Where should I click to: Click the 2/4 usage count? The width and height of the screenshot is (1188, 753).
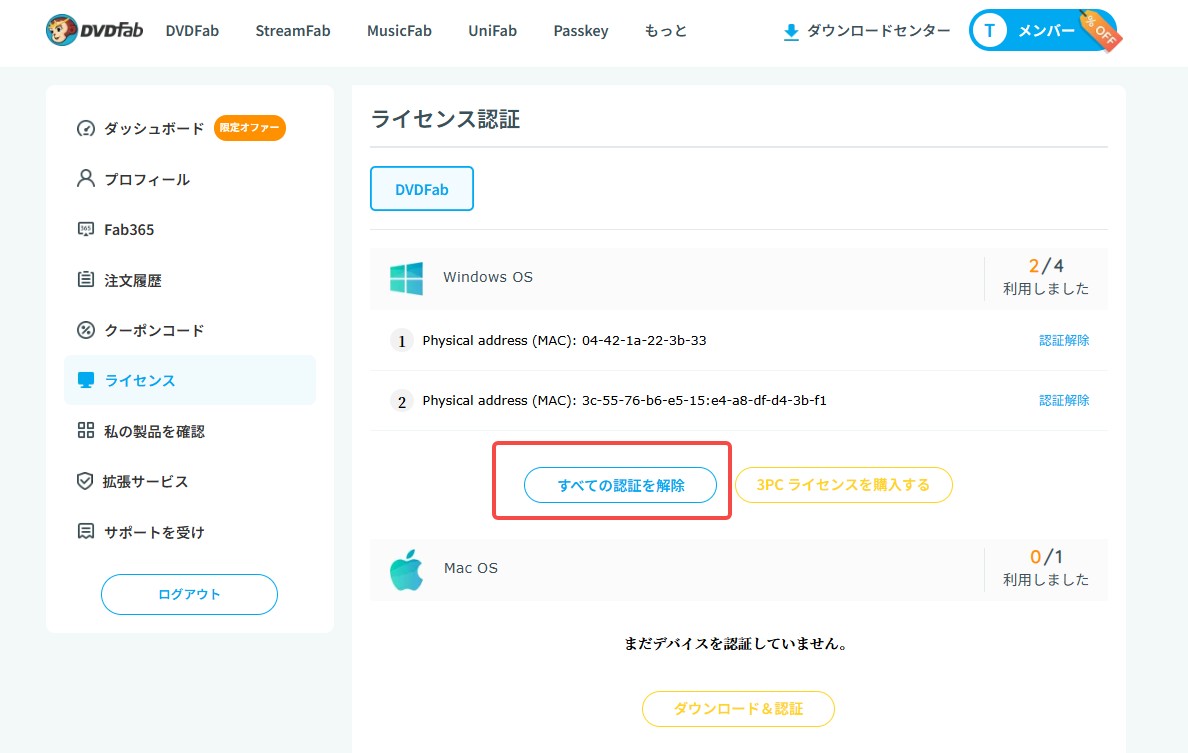click(1046, 266)
